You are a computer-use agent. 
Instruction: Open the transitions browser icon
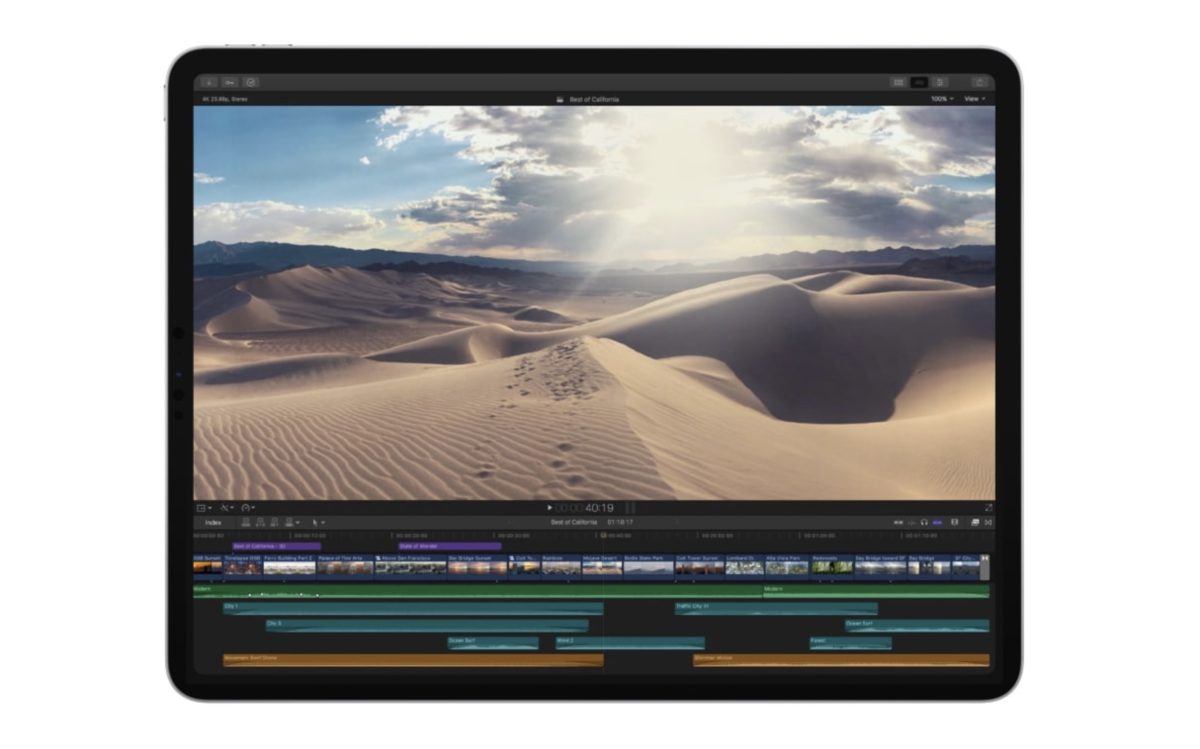click(x=988, y=522)
